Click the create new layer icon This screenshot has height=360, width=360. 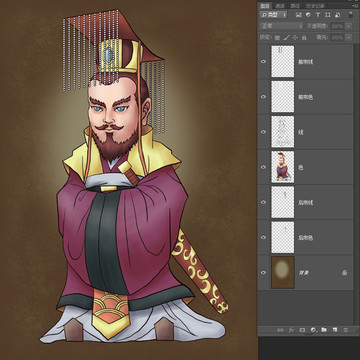coord(335,329)
